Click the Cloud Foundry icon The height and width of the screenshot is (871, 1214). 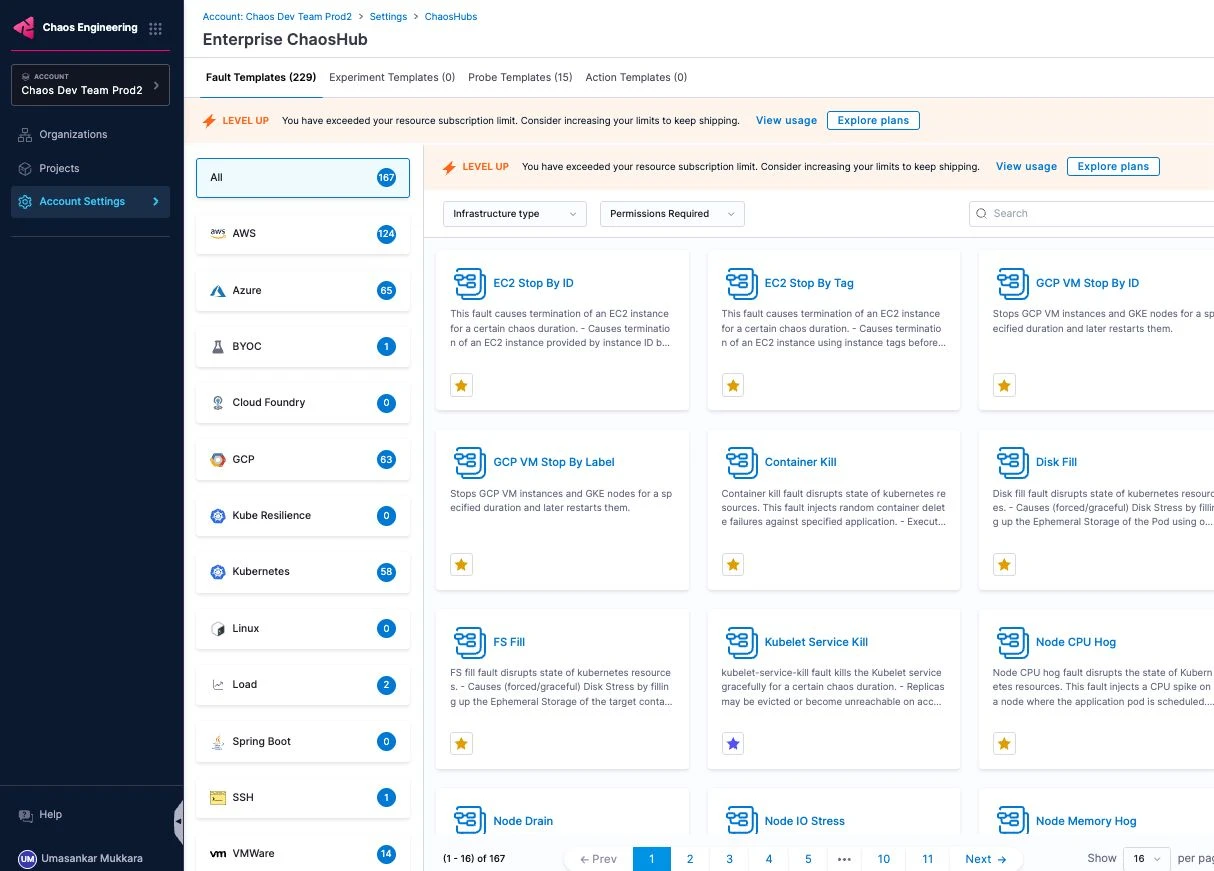(218, 402)
